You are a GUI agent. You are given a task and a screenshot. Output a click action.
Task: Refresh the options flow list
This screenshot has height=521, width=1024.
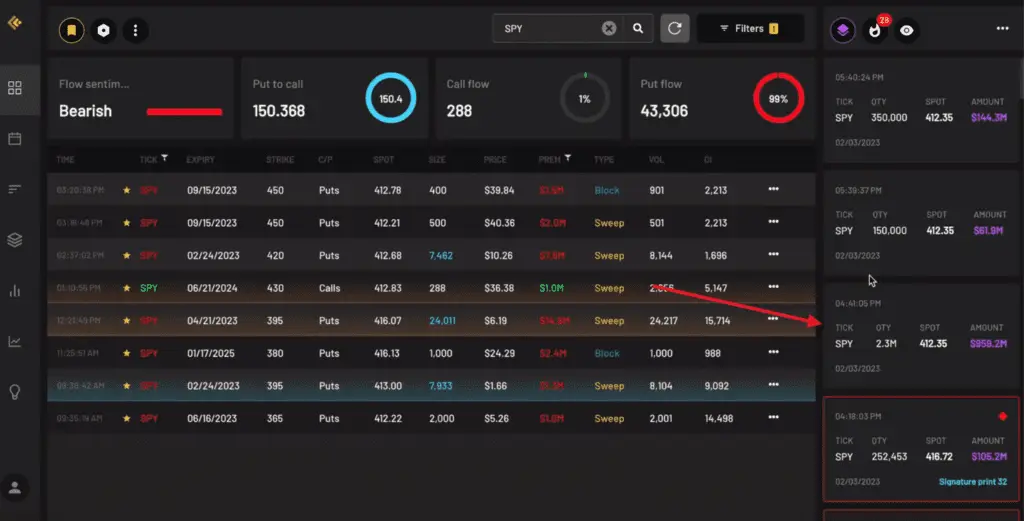point(675,28)
